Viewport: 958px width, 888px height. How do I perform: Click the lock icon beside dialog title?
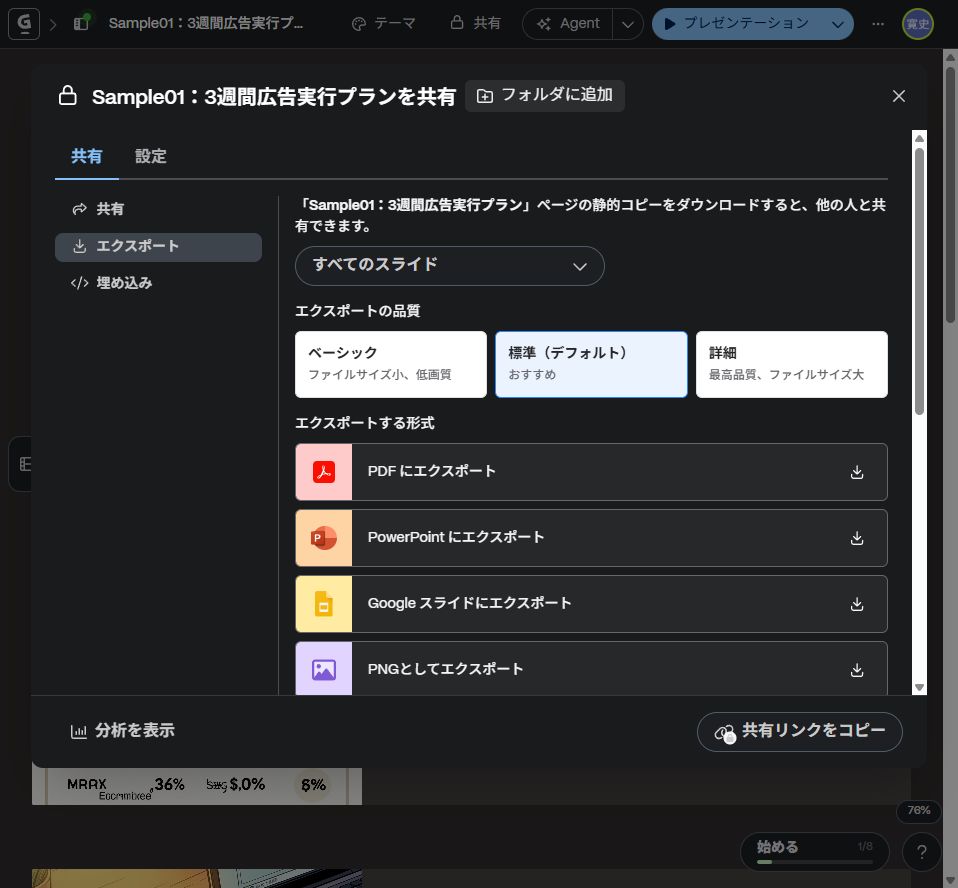pos(68,96)
